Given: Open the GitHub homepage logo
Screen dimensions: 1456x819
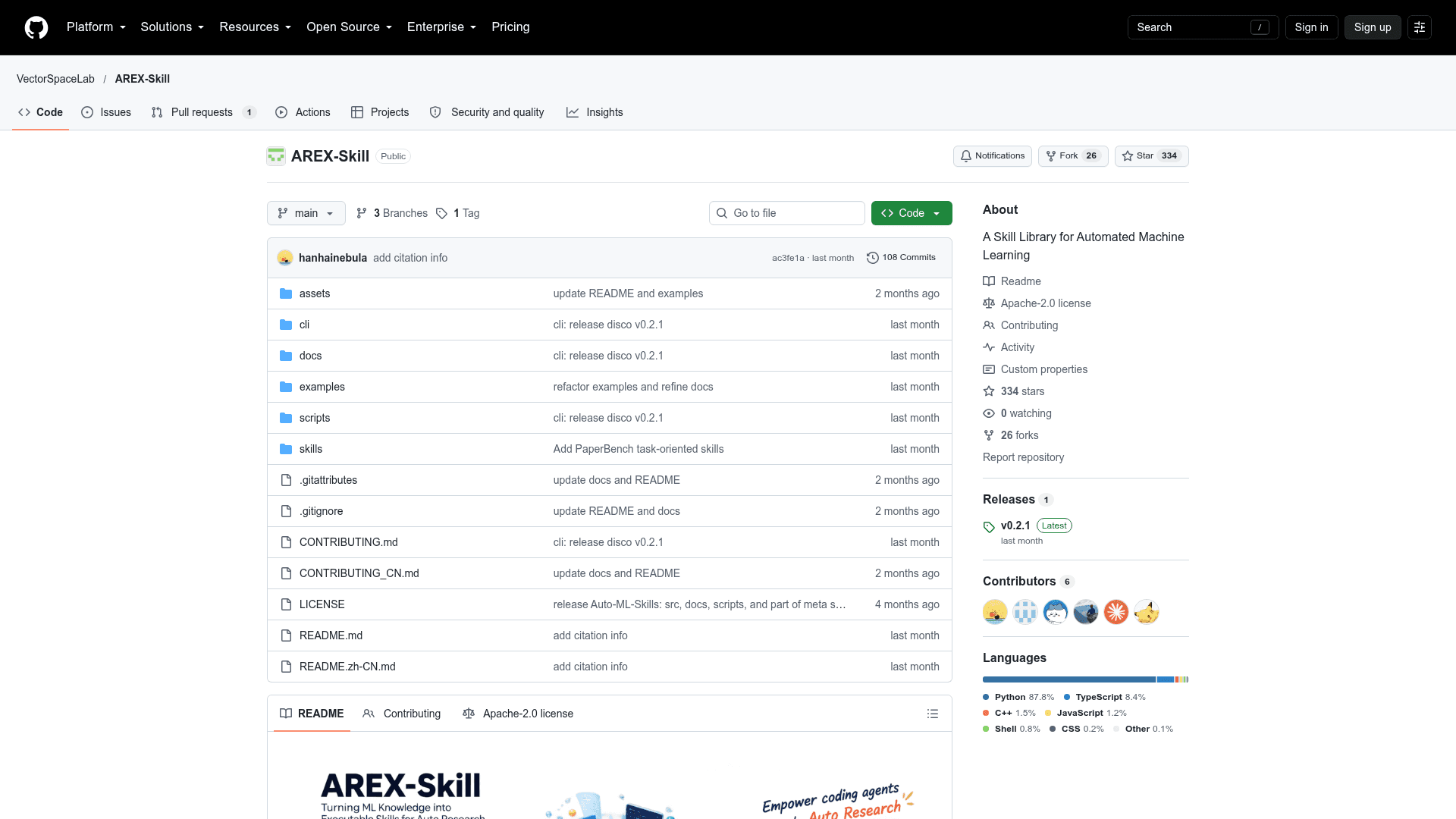Looking at the screenshot, I should click(x=36, y=27).
